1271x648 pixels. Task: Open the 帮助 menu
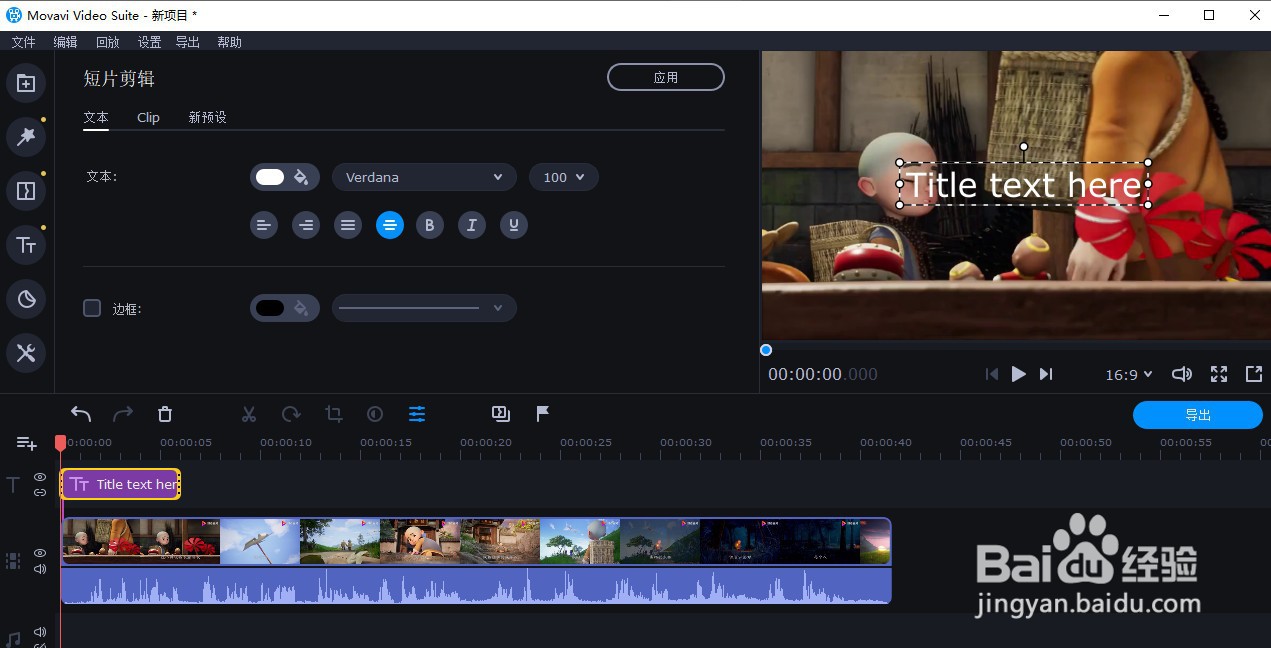[x=229, y=42]
